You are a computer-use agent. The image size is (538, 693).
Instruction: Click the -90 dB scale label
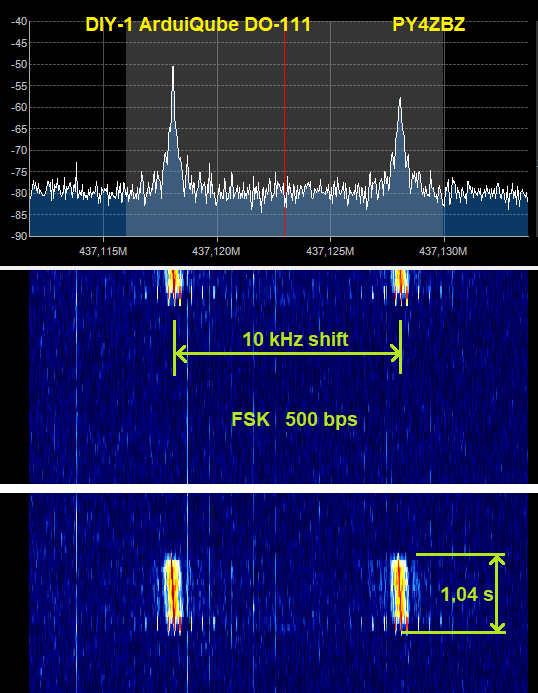[19, 236]
